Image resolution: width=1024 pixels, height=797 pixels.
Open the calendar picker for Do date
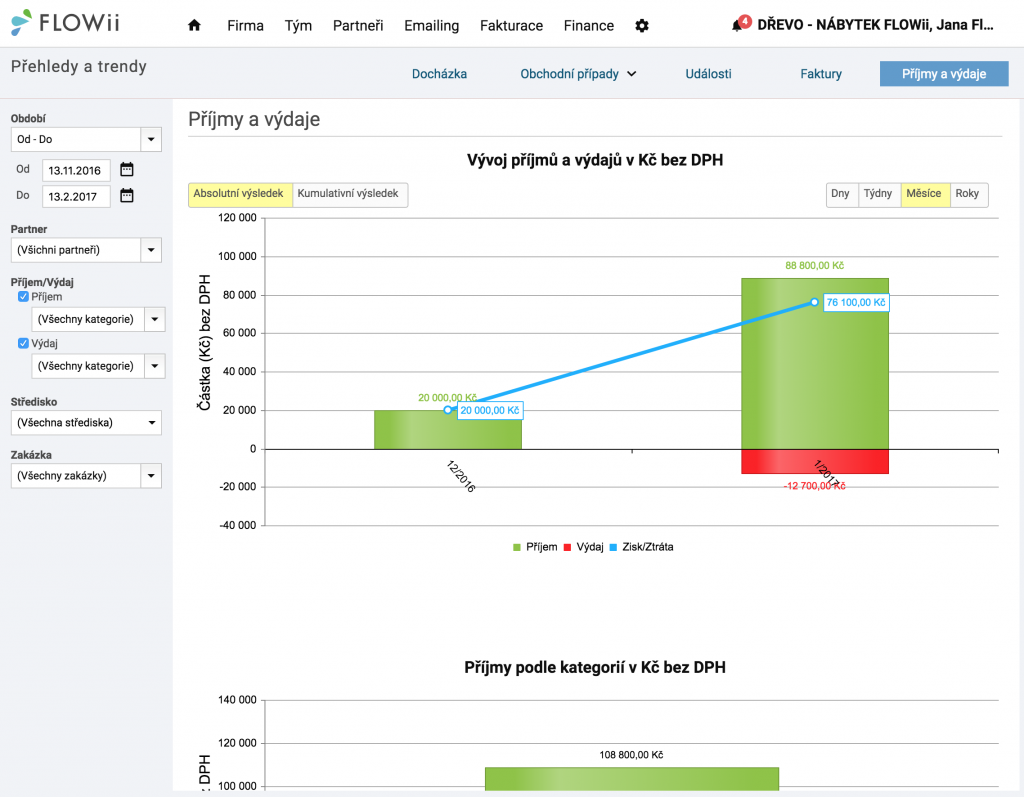coord(127,195)
